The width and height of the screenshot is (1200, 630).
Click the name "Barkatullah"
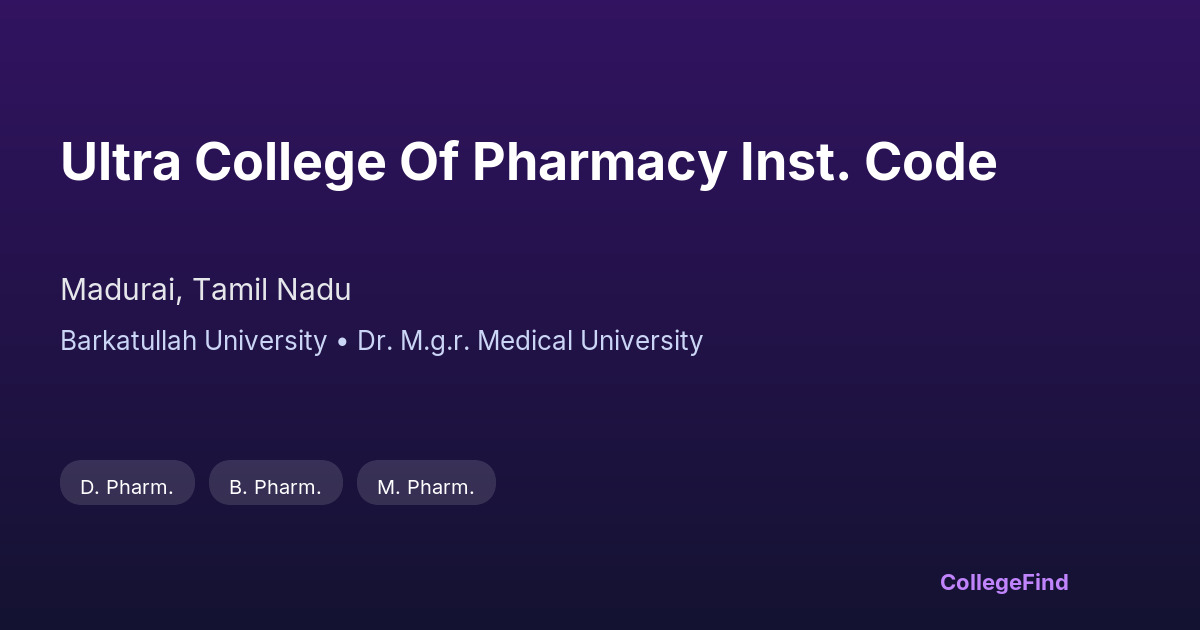128,341
